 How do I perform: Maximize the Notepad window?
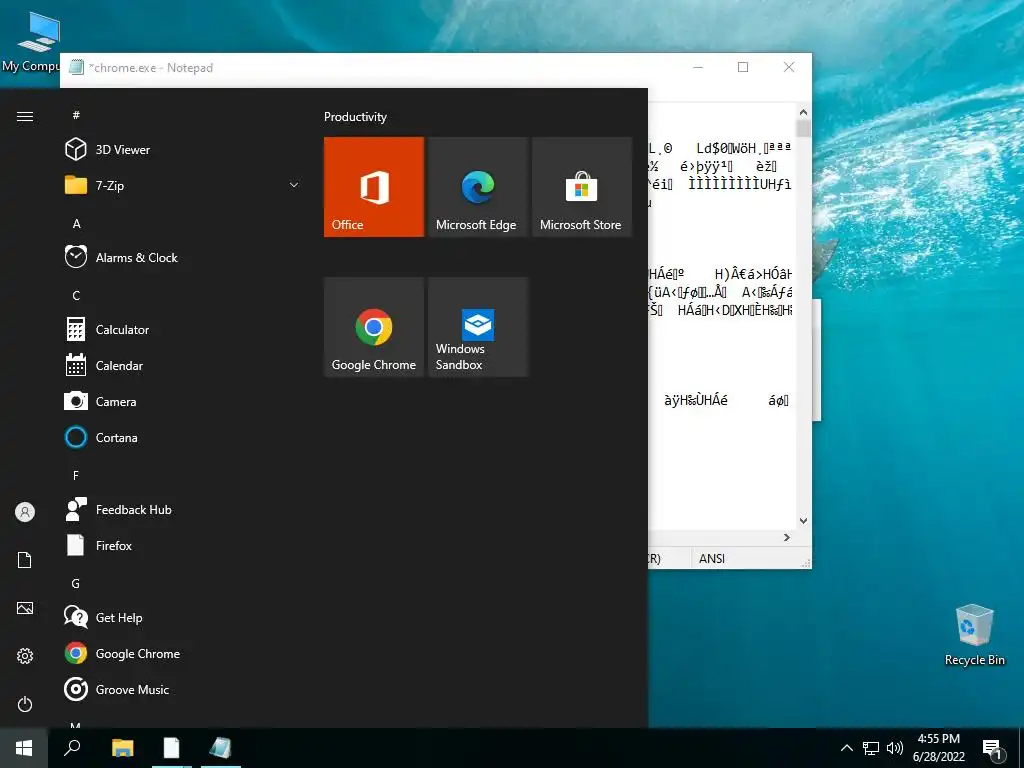pos(743,67)
